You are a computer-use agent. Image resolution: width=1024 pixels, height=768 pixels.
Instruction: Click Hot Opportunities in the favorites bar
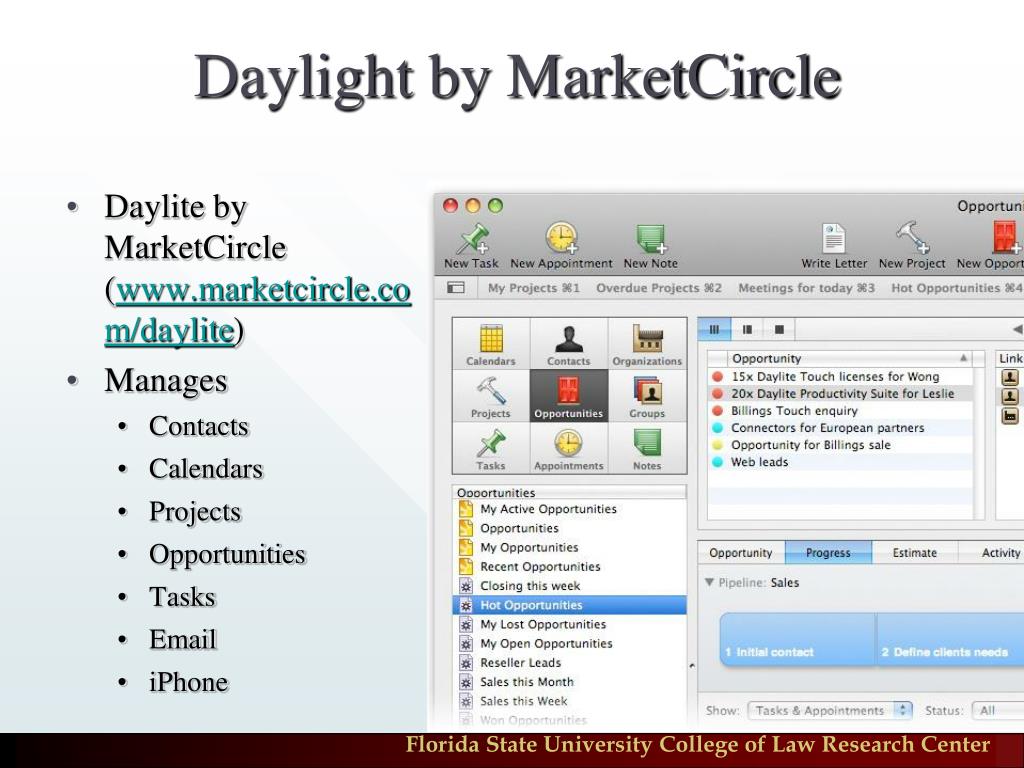pos(957,288)
